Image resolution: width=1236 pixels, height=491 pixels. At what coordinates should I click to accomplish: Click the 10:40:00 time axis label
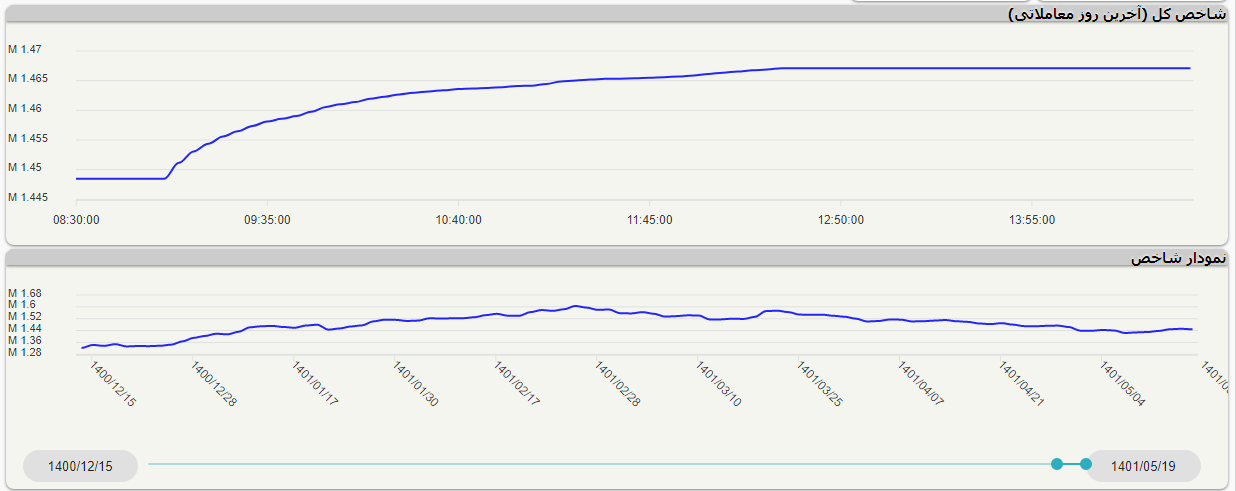(x=459, y=220)
